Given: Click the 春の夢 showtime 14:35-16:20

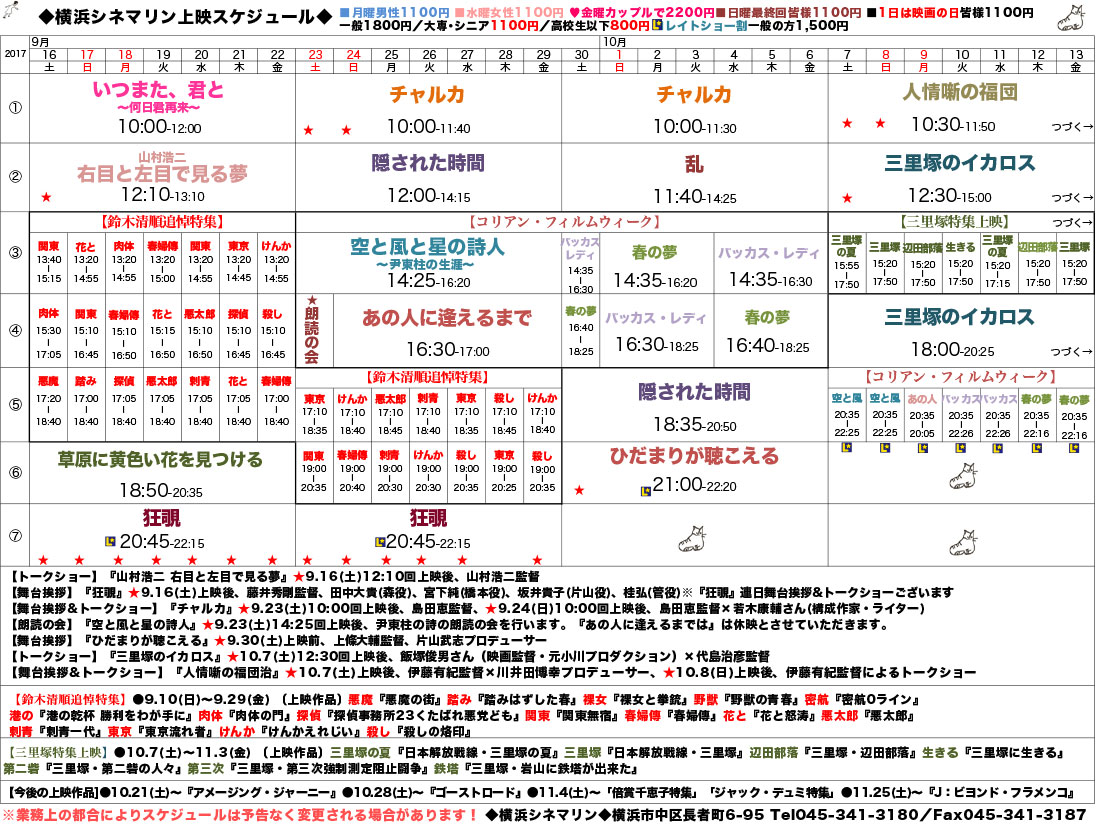Looking at the screenshot, I should pos(655,281).
